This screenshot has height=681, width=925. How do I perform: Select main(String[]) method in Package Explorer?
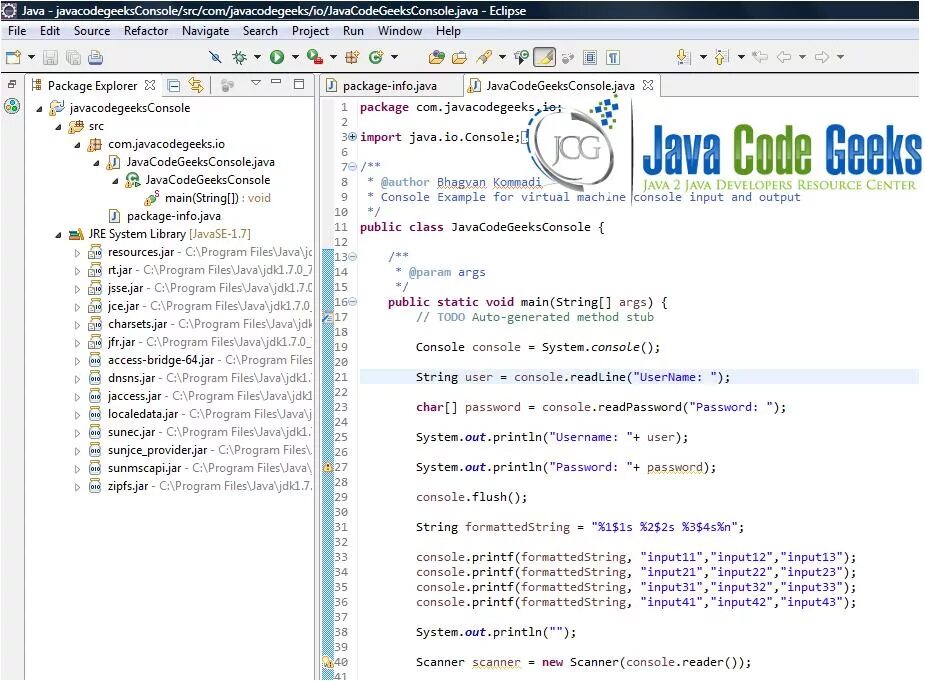(218, 198)
